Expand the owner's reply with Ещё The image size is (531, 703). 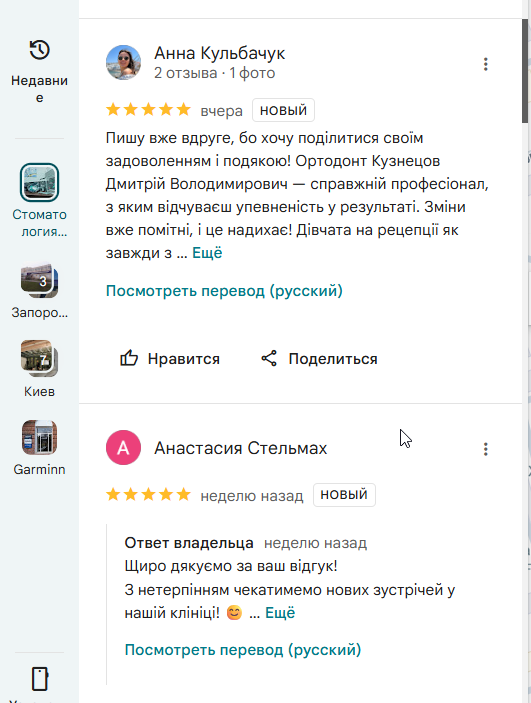[x=280, y=612]
